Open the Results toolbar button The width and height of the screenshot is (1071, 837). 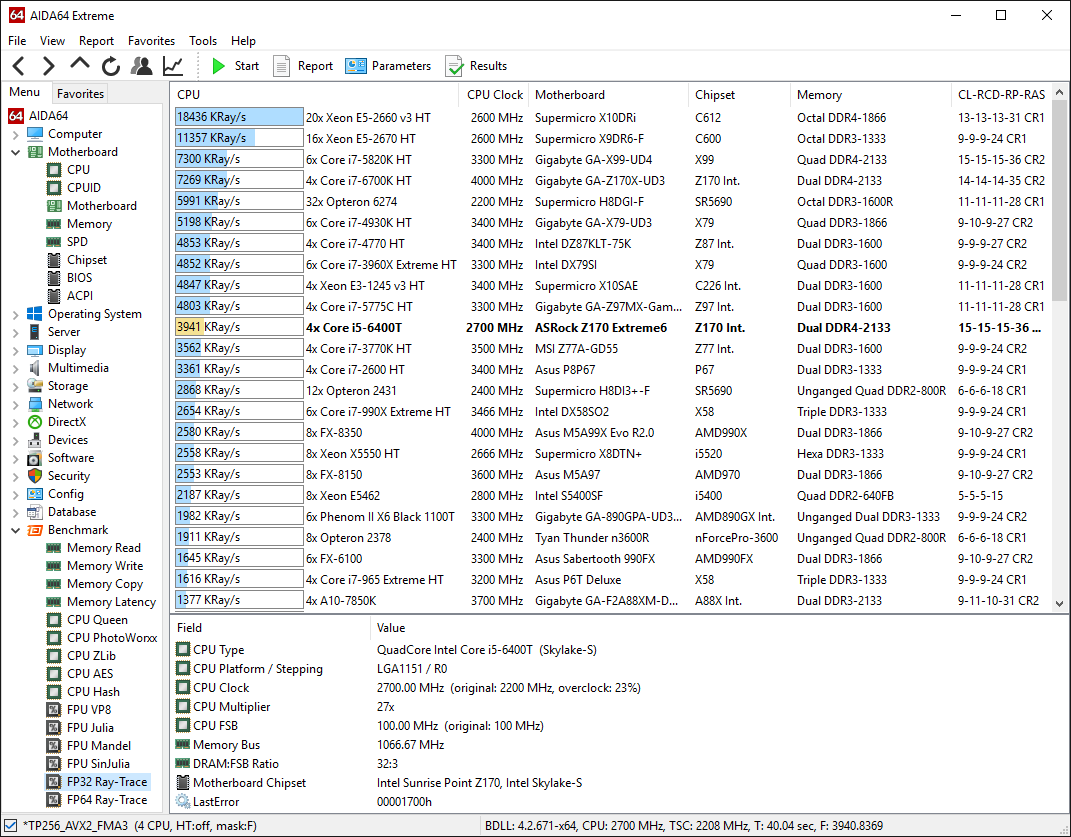476,66
